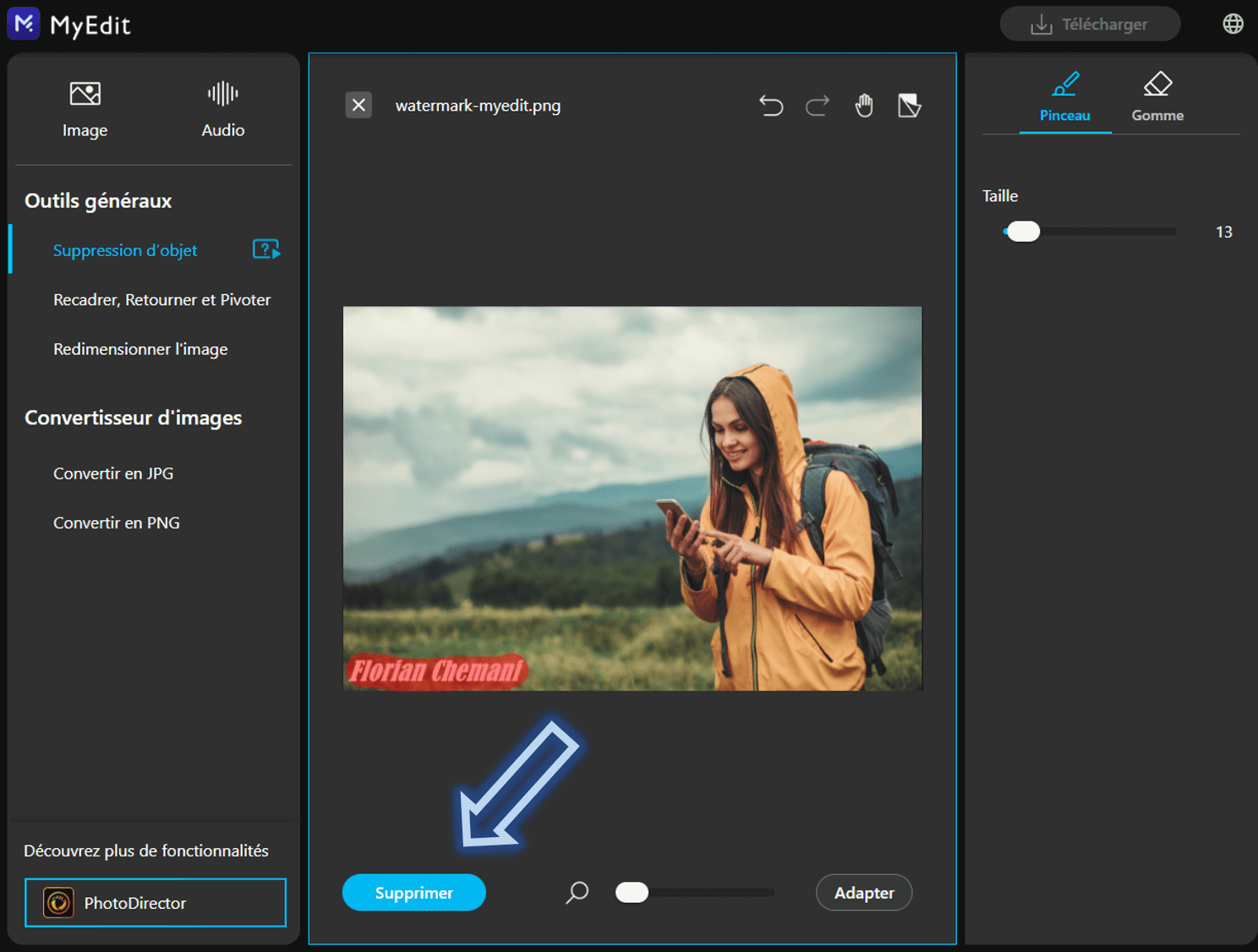Click the Taille brush size slider
This screenshot has width=1258, height=952.
(x=1090, y=232)
